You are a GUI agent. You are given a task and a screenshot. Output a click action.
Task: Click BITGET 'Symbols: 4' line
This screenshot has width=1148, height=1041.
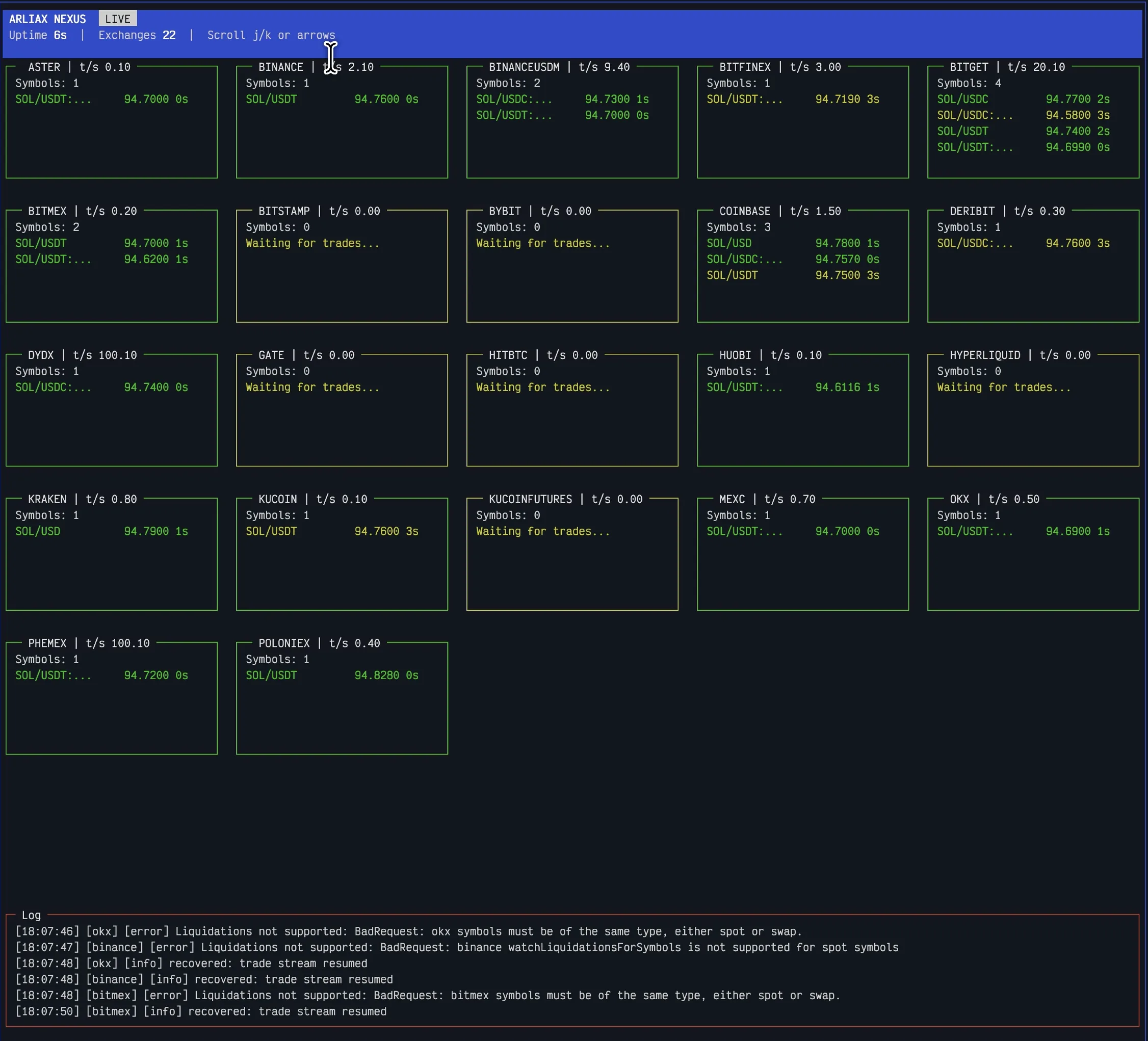(969, 84)
